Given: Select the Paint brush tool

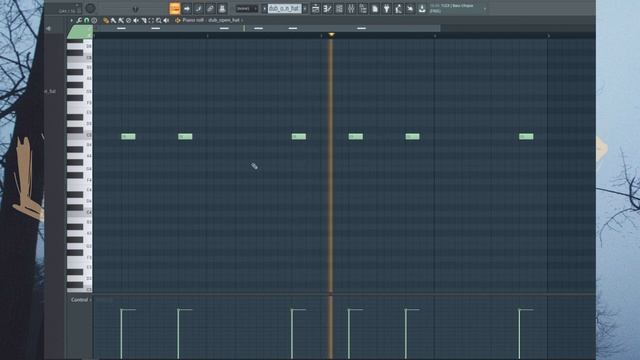Looking at the screenshot, I should pyautogui.click(x=113, y=20).
